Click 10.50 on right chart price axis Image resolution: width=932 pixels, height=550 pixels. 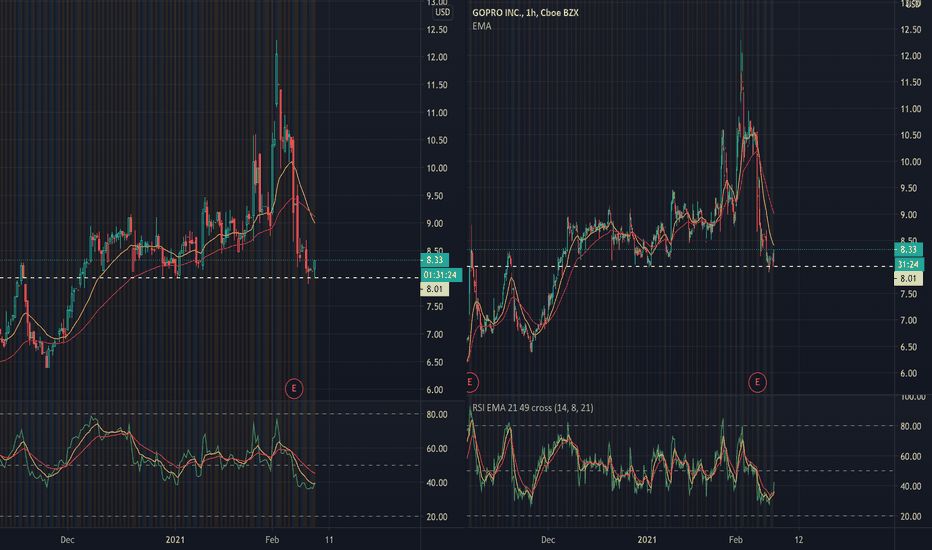coord(911,136)
